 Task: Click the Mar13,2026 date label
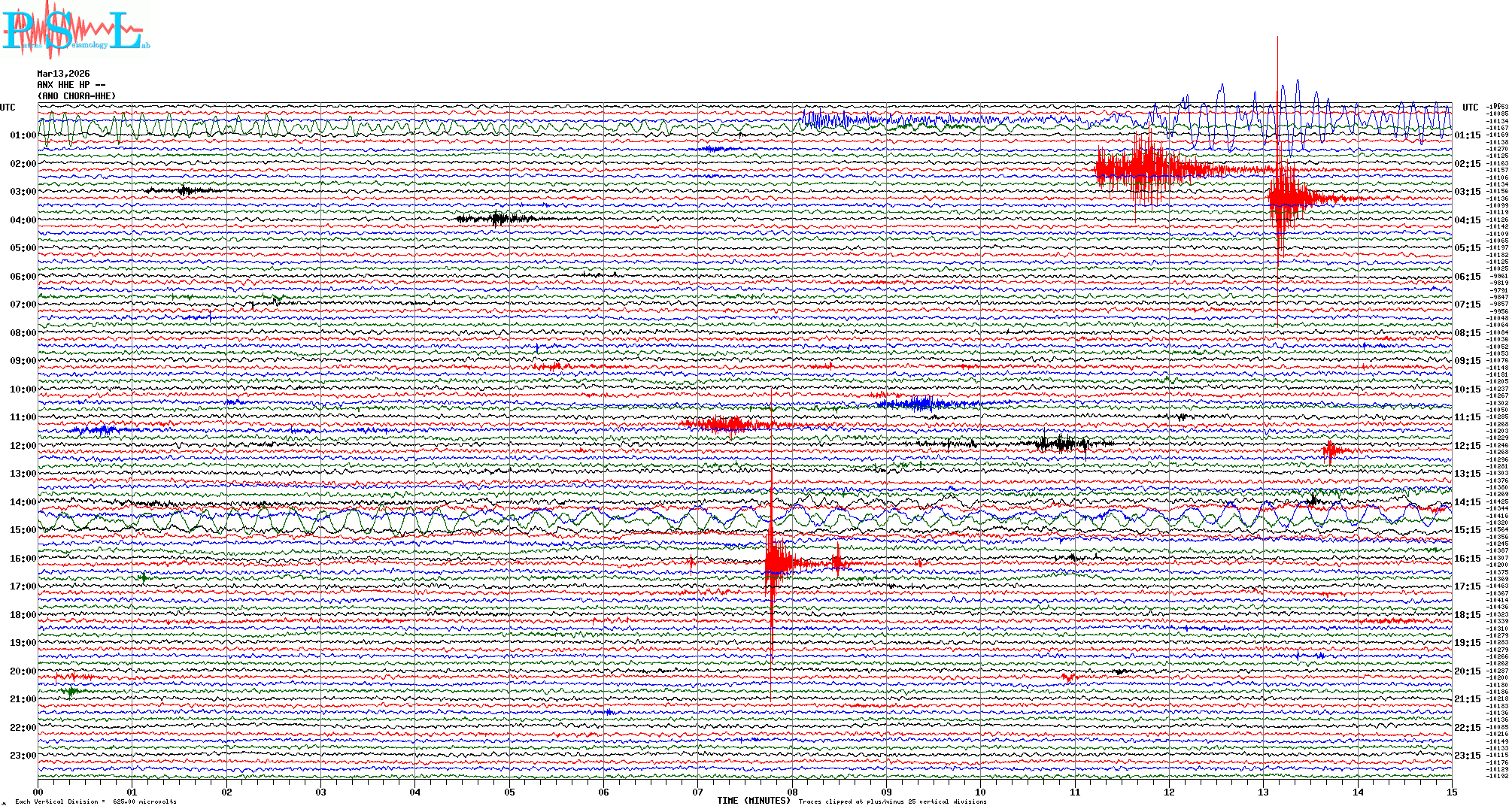click(x=63, y=74)
